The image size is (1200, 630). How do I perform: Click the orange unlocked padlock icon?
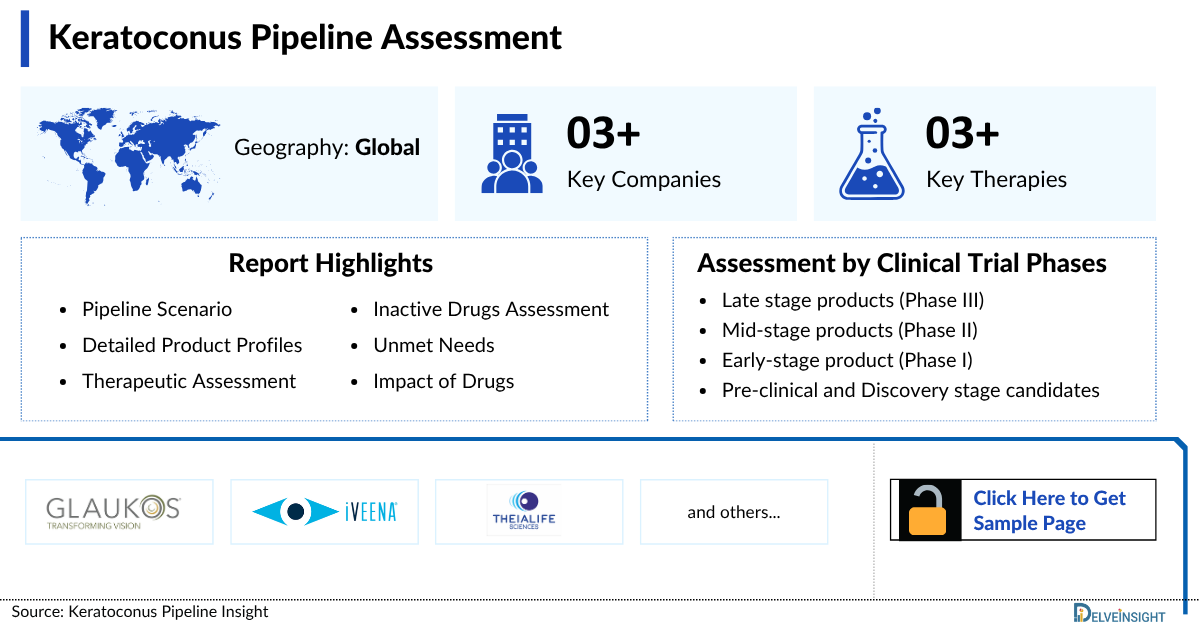click(927, 510)
